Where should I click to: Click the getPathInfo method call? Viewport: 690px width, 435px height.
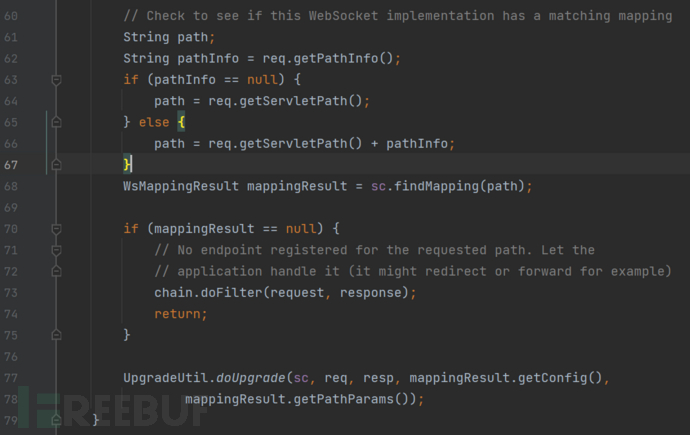pyautogui.click(x=344, y=59)
